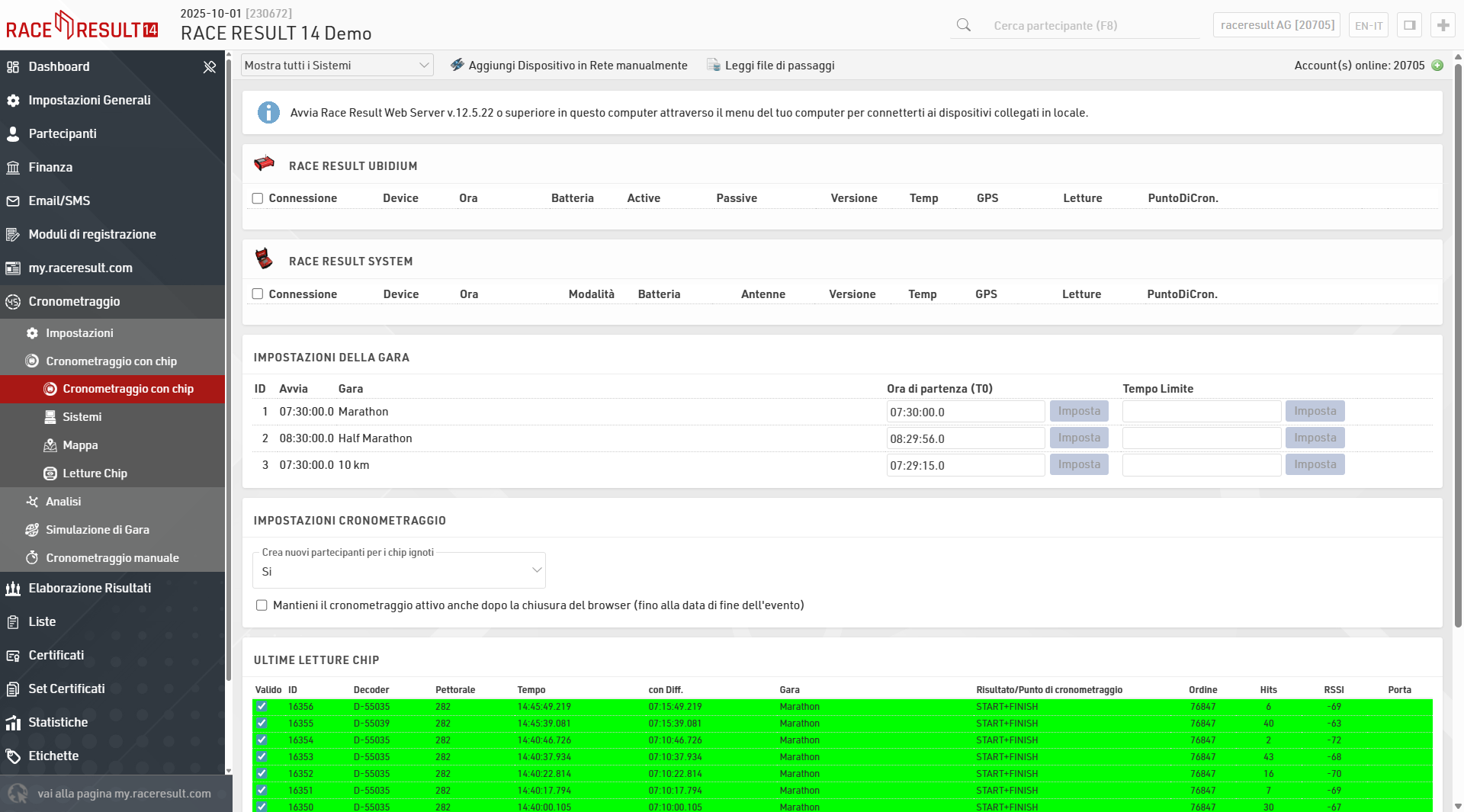
Task: Click the green account online status icon
Action: point(1437,66)
